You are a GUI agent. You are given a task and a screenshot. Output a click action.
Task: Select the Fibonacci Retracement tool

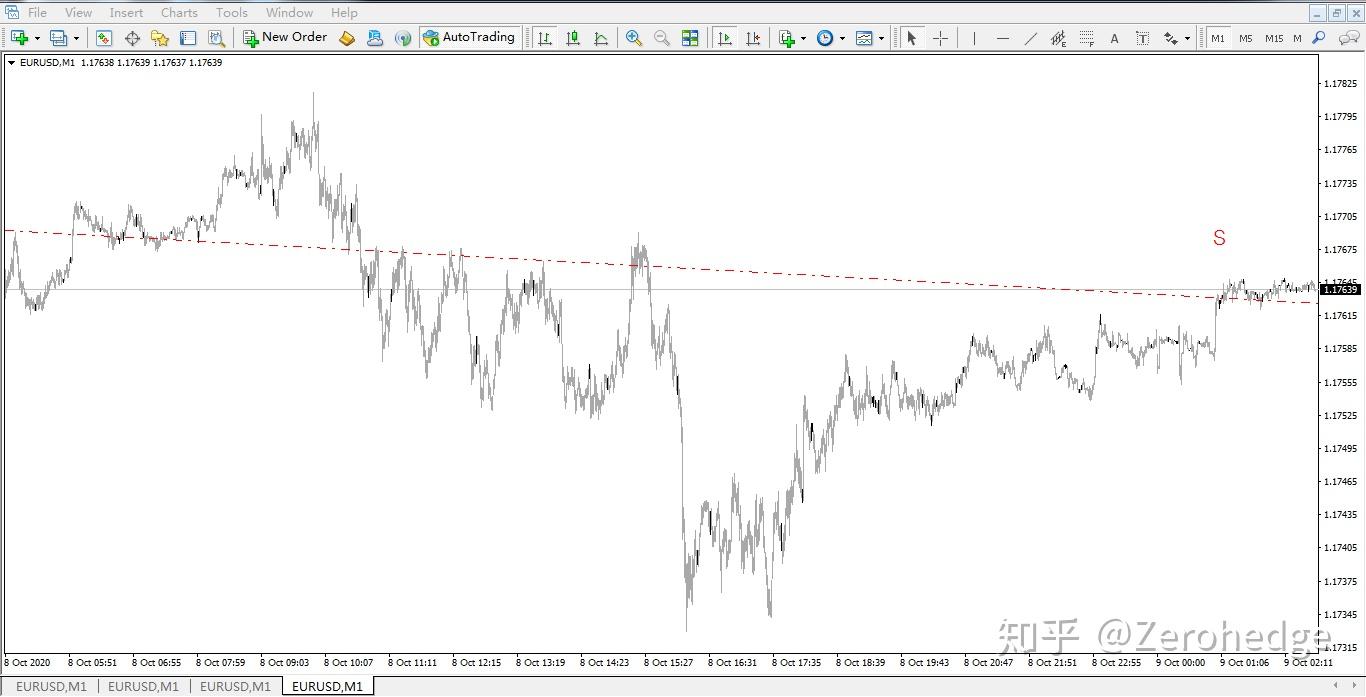pyautogui.click(x=1086, y=38)
